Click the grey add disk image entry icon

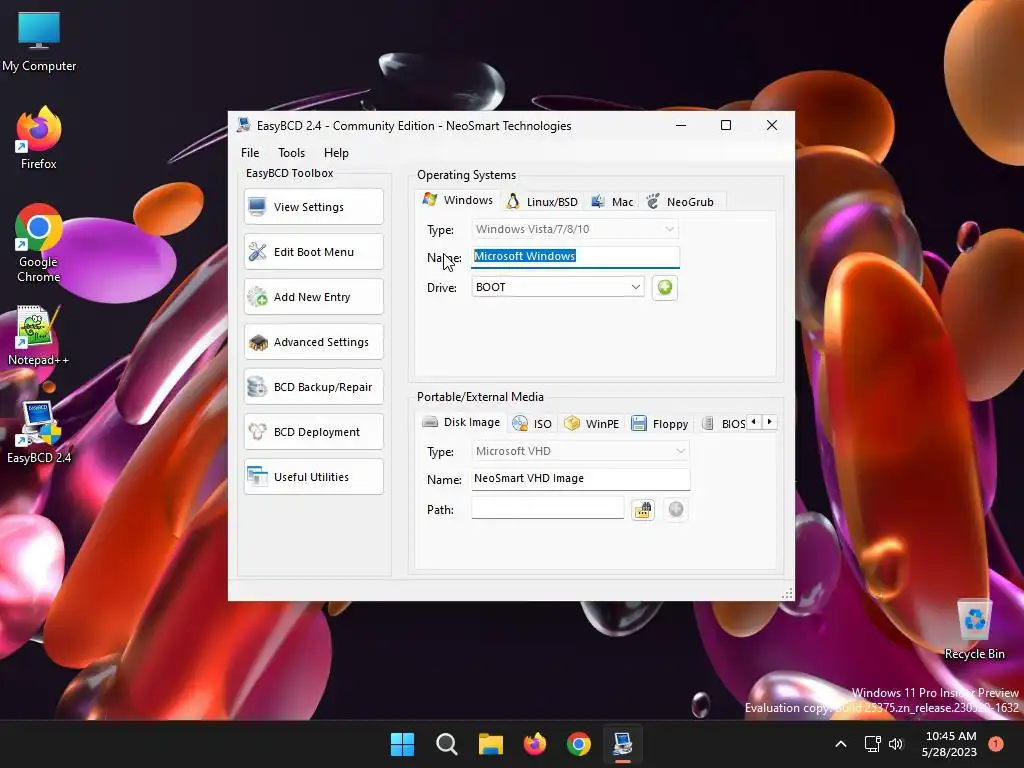click(x=676, y=509)
